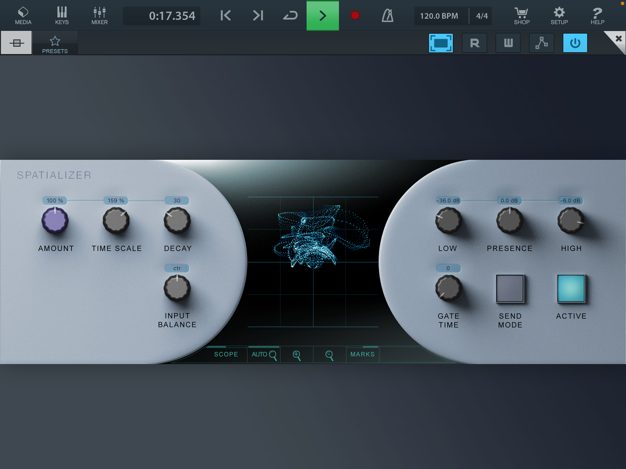Open the Help menu
This screenshot has height=469, width=626.
coord(597,15)
